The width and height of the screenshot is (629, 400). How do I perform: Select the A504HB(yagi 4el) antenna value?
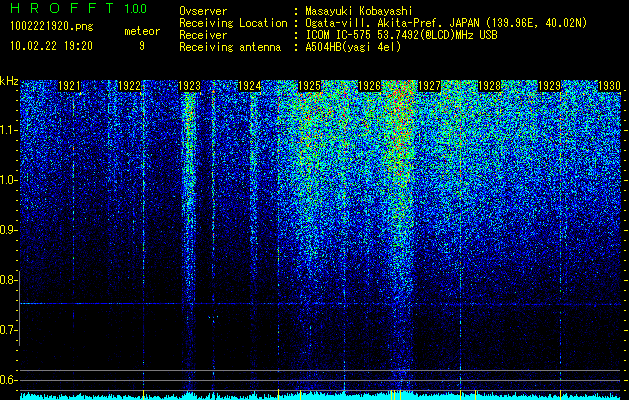pyautogui.click(x=353, y=47)
